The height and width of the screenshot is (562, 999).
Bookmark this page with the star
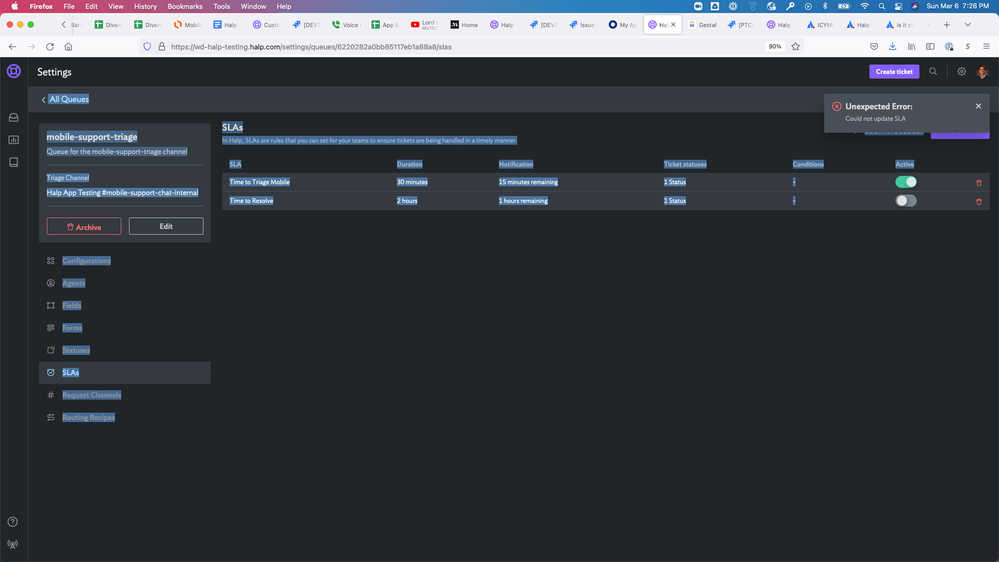tap(796, 47)
